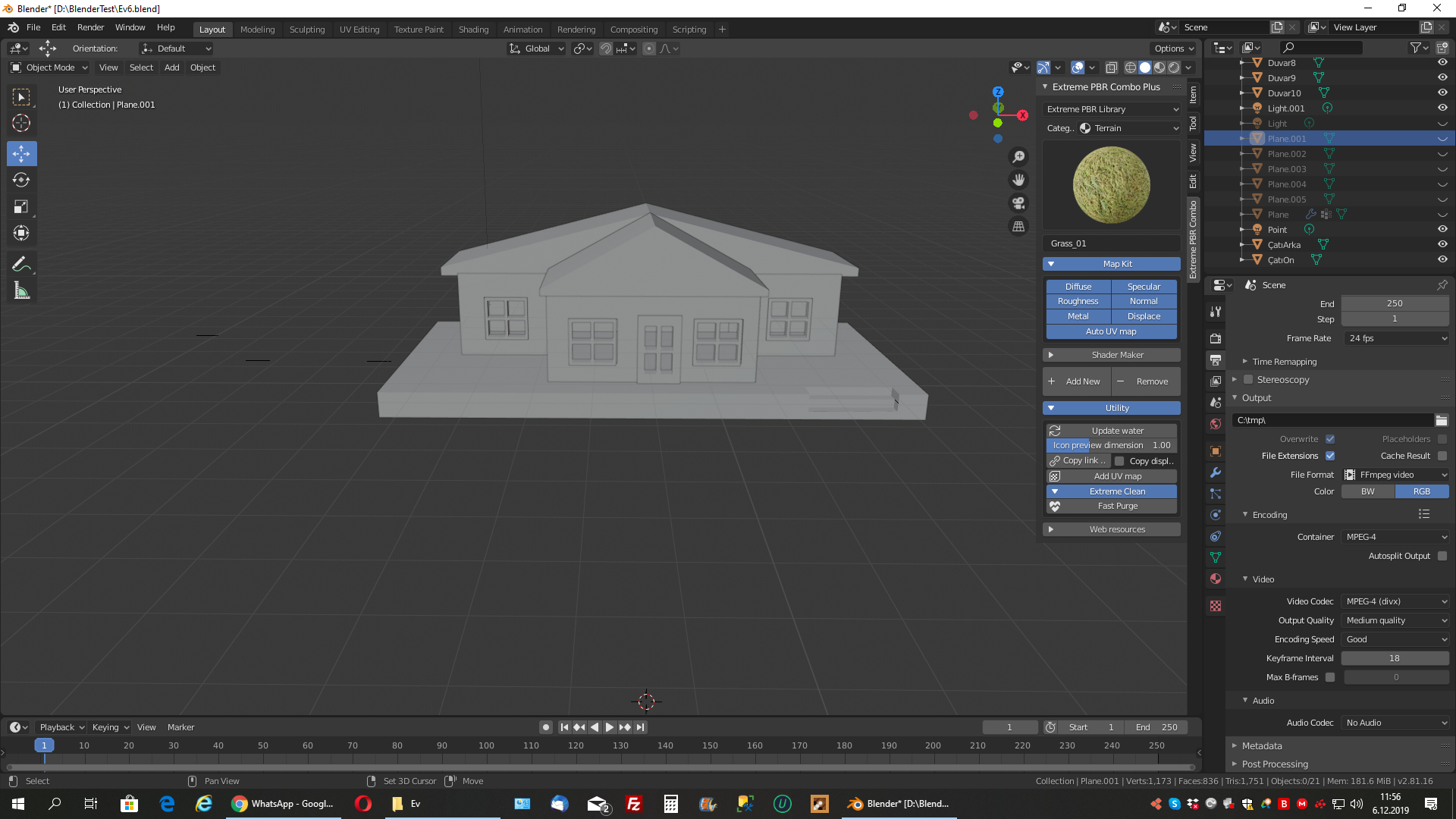Screen dimensions: 1456x819
Task: Hide Duvar8 using its eye icon
Action: 1442,62
